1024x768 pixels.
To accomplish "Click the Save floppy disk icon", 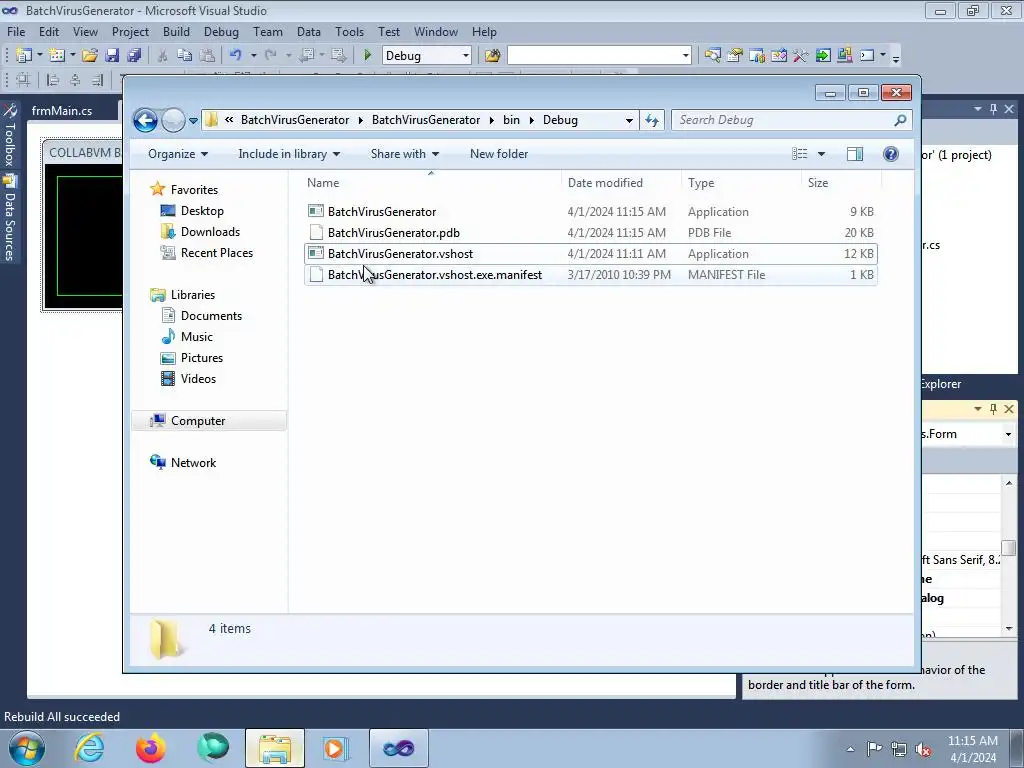I will (112, 56).
